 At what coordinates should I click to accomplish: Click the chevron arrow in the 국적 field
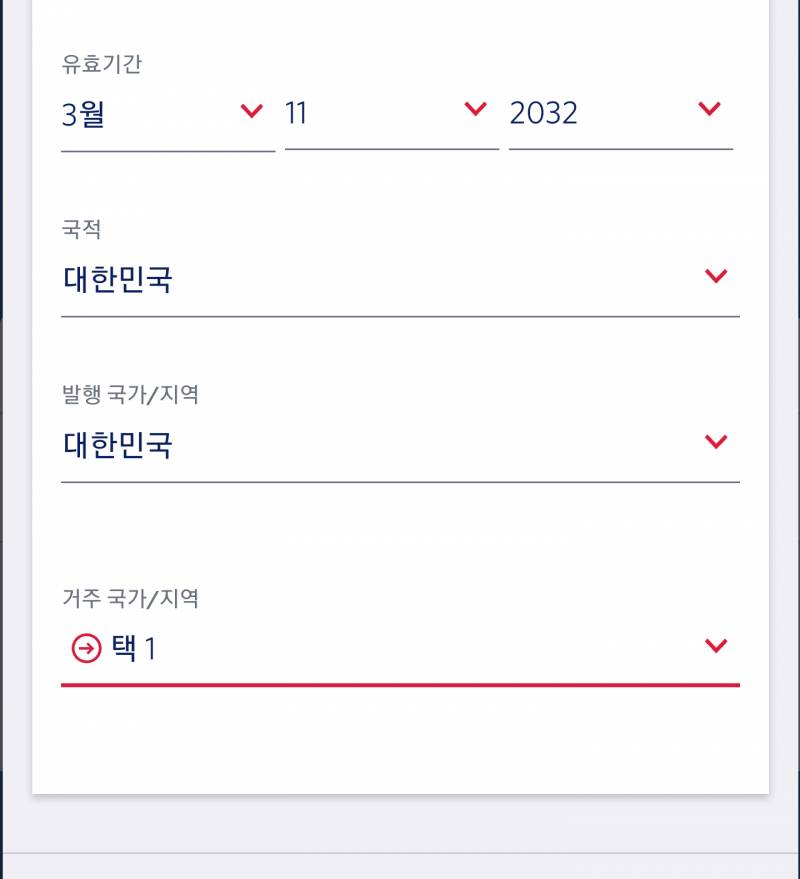(716, 276)
